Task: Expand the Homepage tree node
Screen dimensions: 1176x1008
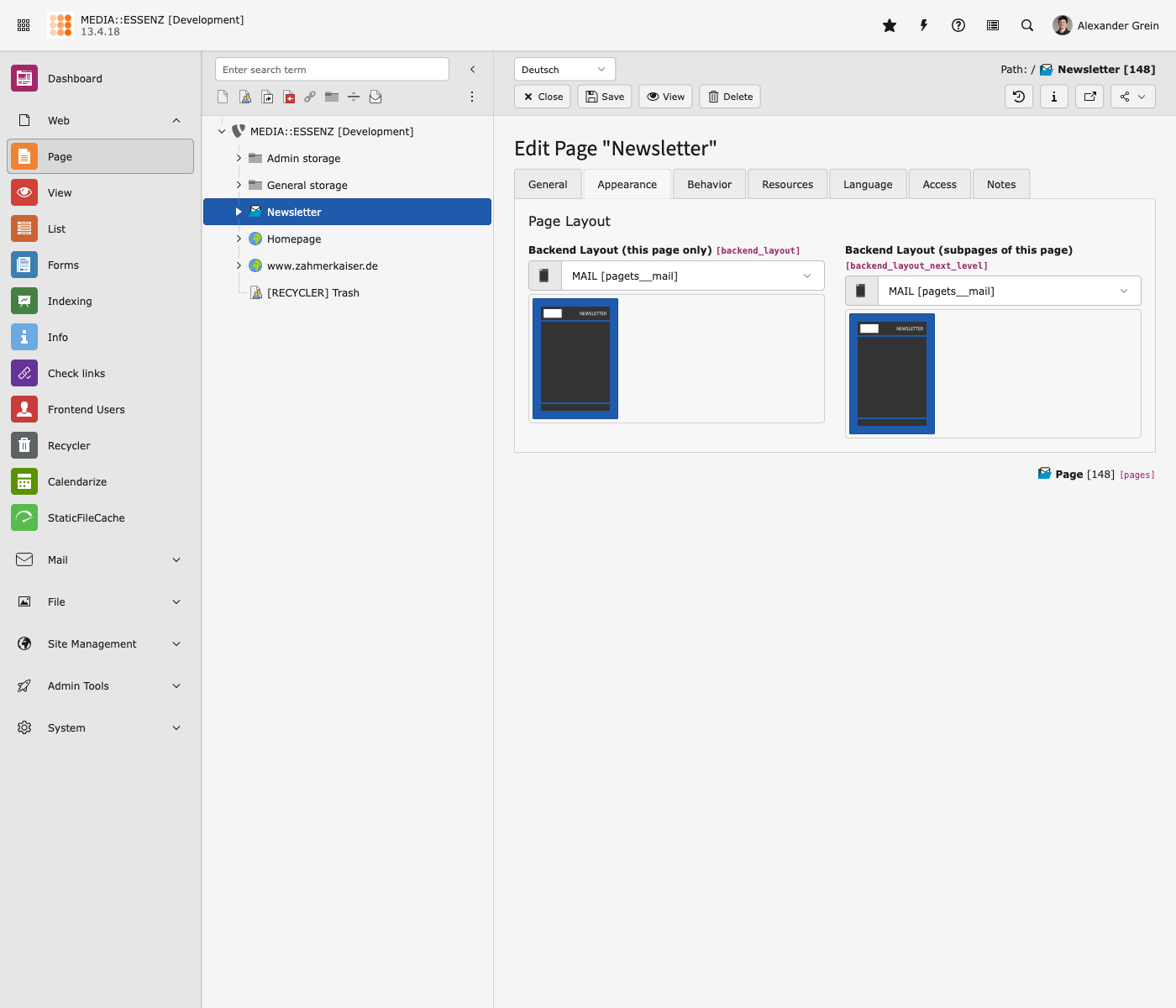Action: click(239, 239)
